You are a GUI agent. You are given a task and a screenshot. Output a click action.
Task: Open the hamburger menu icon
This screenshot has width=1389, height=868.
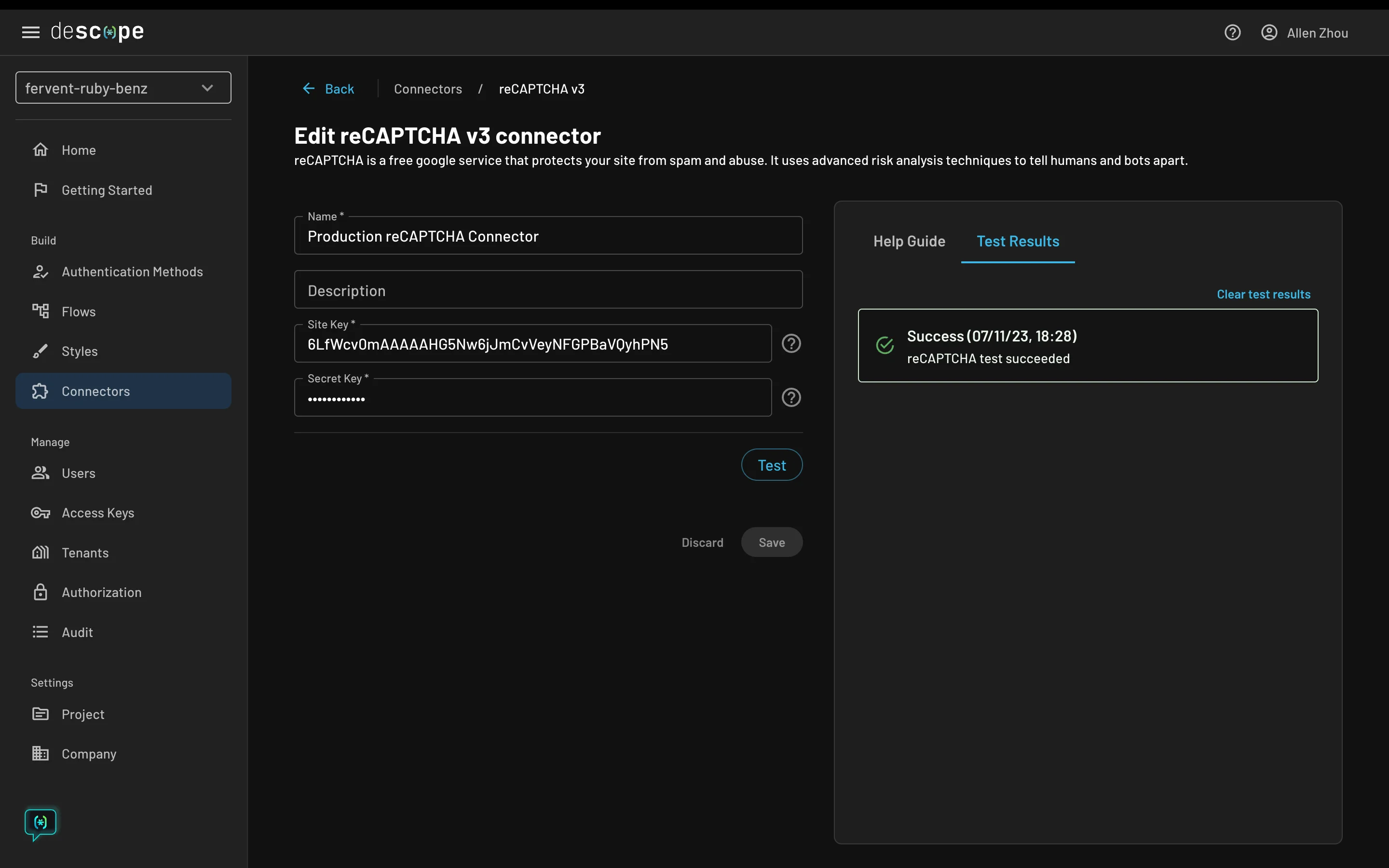coord(31,32)
